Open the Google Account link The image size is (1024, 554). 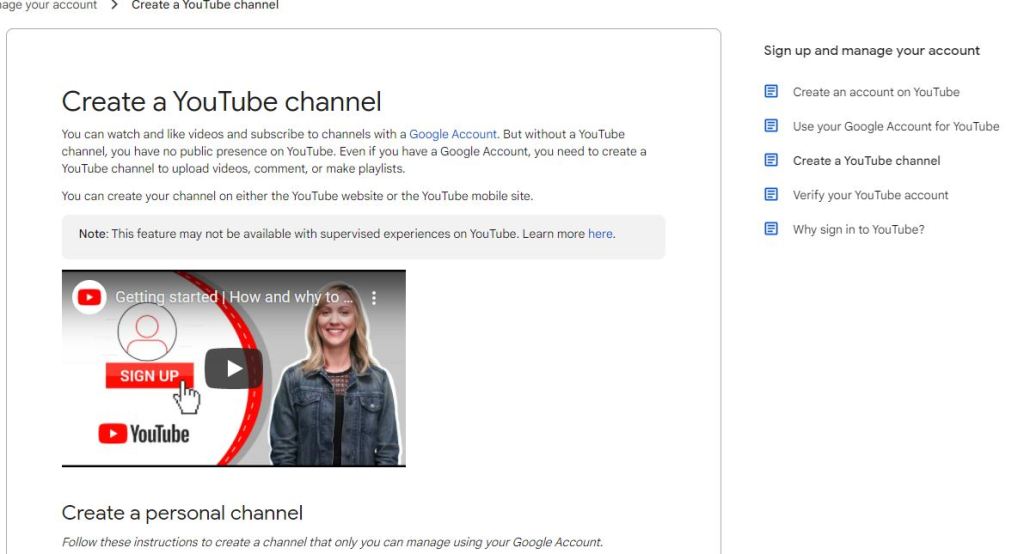(x=453, y=134)
